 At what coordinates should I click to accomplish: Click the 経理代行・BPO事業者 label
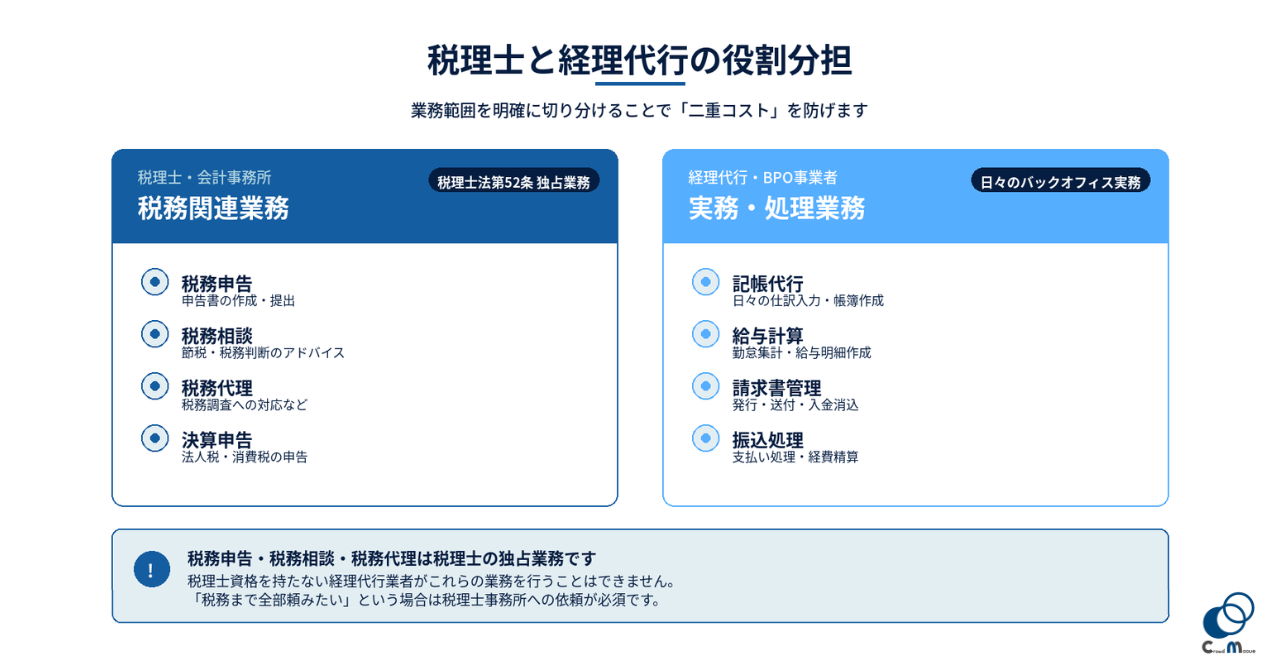coord(763,177)
